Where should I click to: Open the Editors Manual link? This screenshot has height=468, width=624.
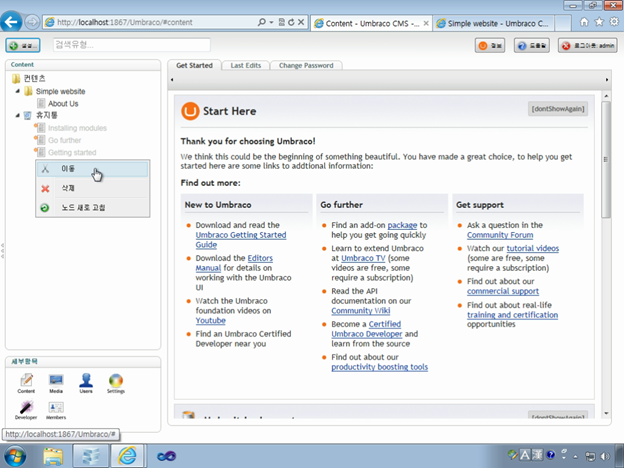point(234,263)
